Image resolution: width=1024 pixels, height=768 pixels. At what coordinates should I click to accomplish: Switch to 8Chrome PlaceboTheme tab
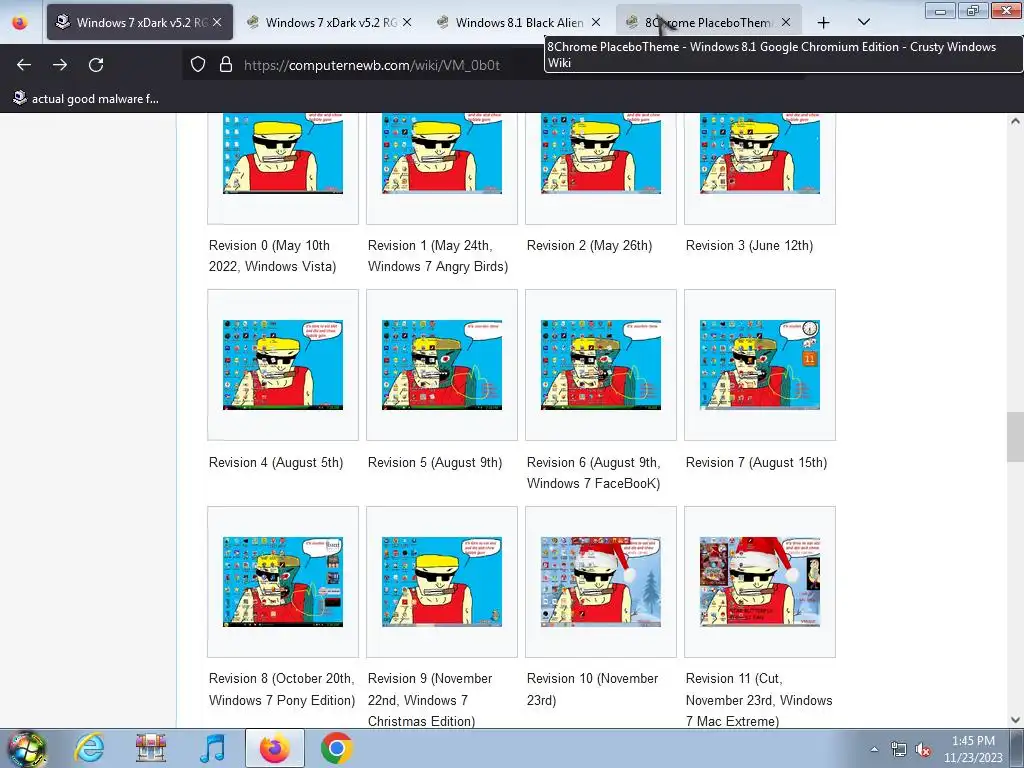coord(707,22)
